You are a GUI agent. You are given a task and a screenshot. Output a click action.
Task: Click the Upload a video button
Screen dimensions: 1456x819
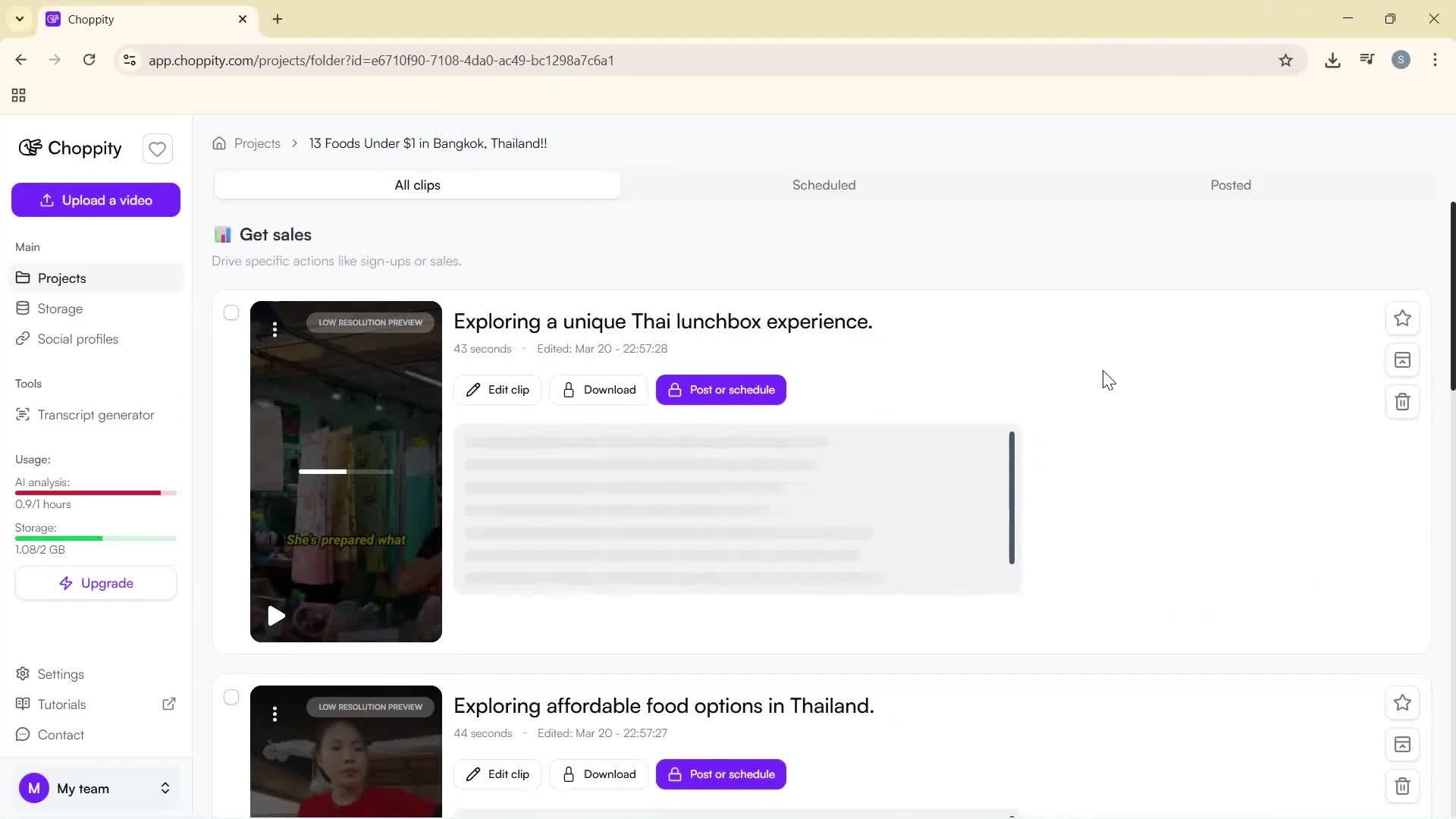point(96,199)
